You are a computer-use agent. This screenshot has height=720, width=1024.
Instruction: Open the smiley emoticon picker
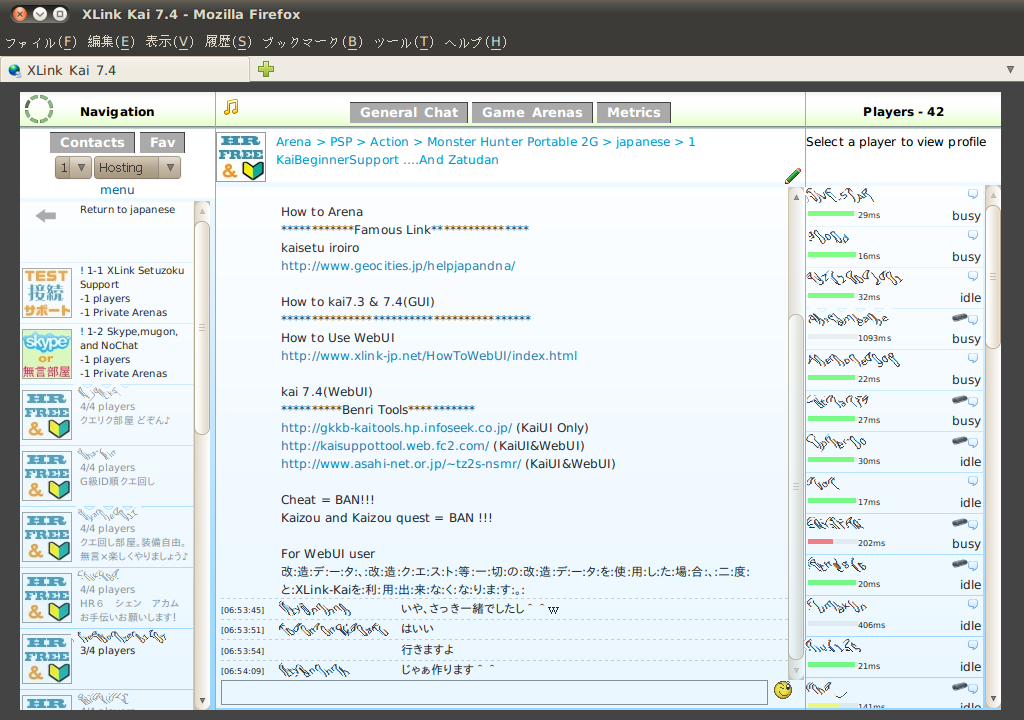[x=782, y=689]
